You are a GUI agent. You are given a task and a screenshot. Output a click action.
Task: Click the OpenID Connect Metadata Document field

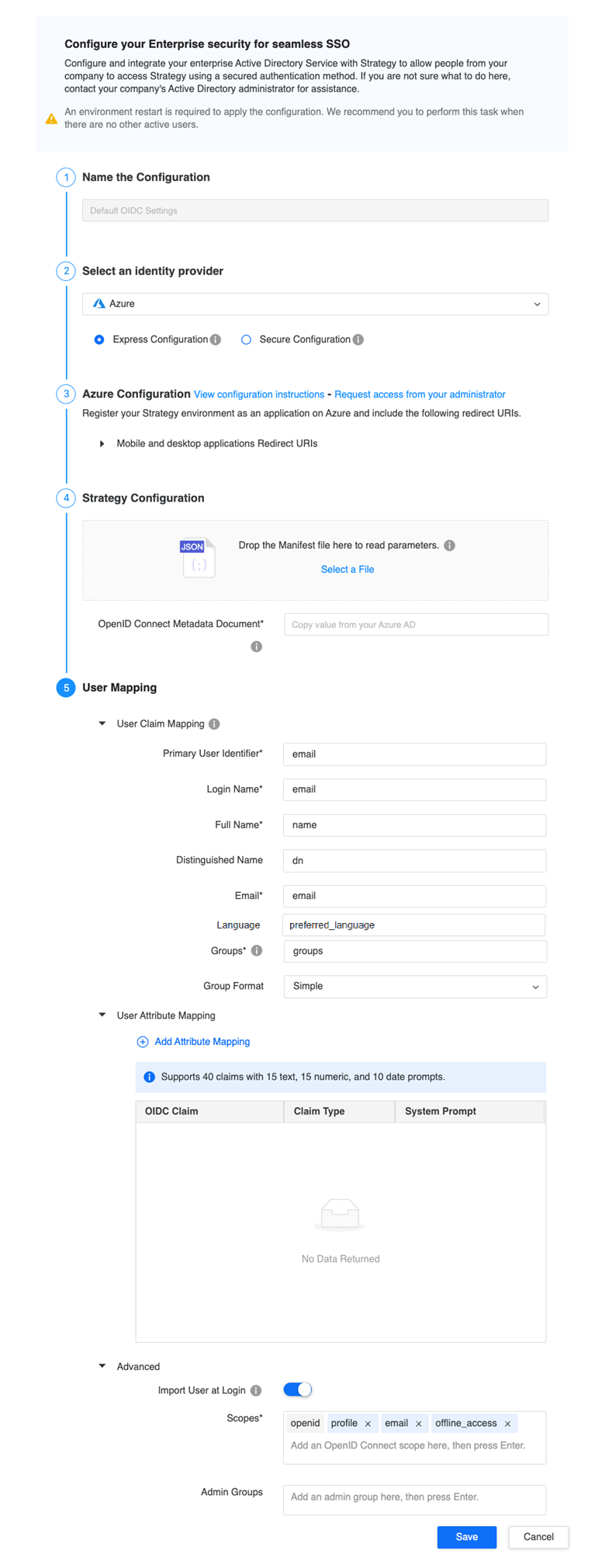416,625
